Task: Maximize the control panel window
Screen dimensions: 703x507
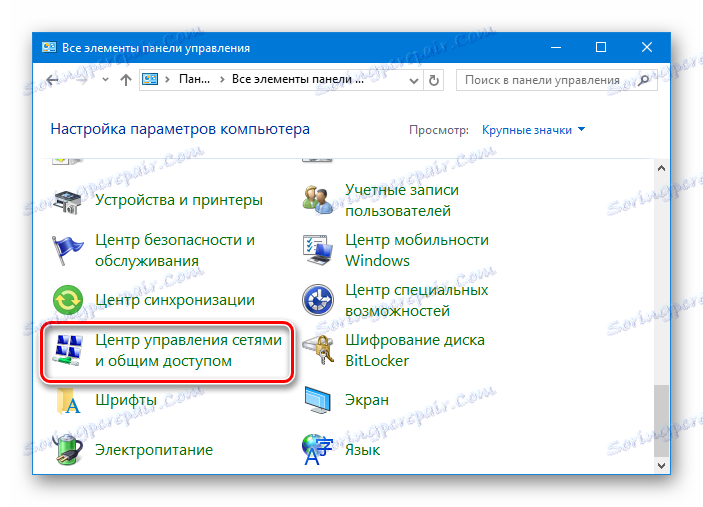Action: coord(601,47)
